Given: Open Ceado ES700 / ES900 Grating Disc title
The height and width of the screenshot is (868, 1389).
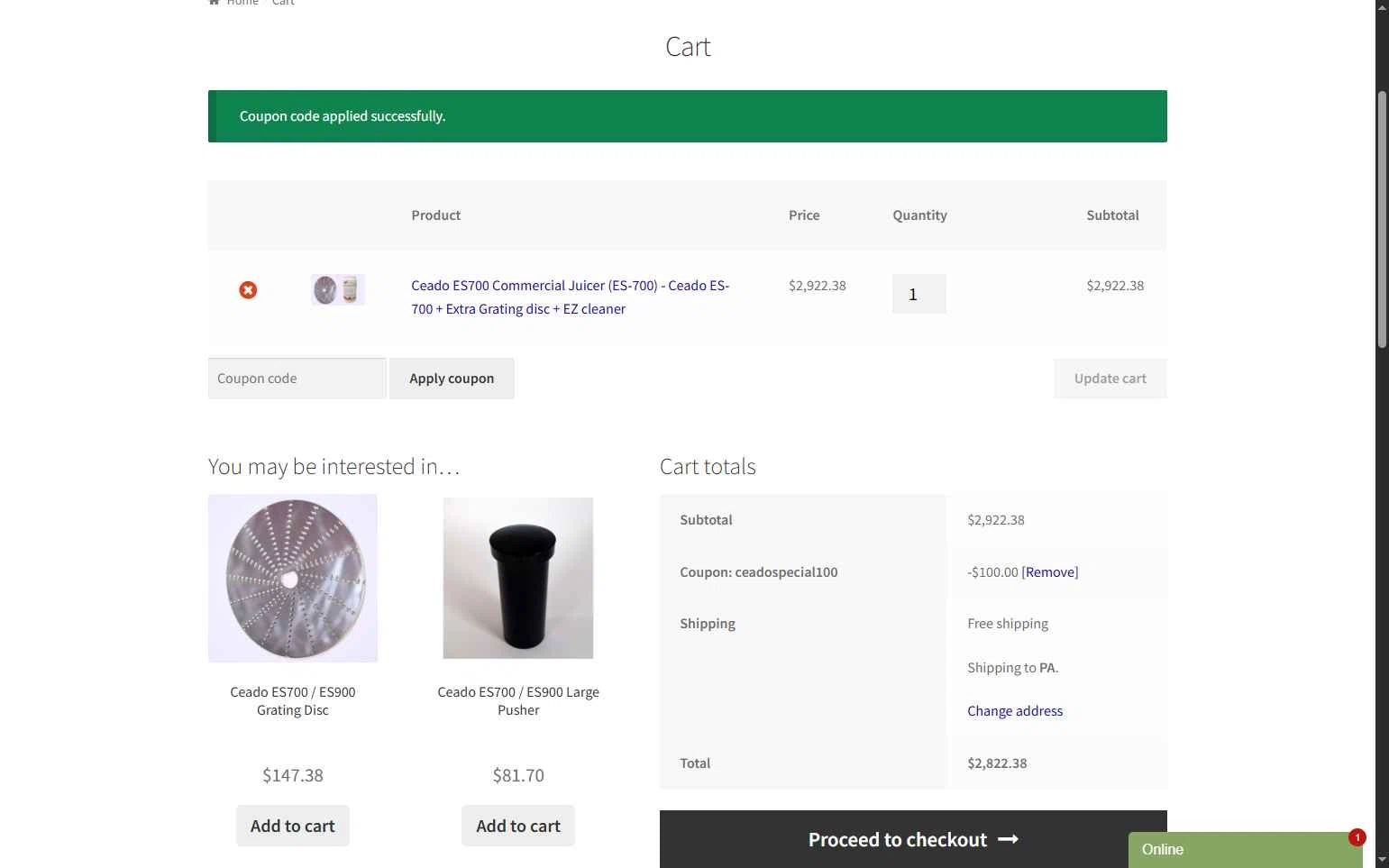Looking at the screenshot, I should (293, 701).
